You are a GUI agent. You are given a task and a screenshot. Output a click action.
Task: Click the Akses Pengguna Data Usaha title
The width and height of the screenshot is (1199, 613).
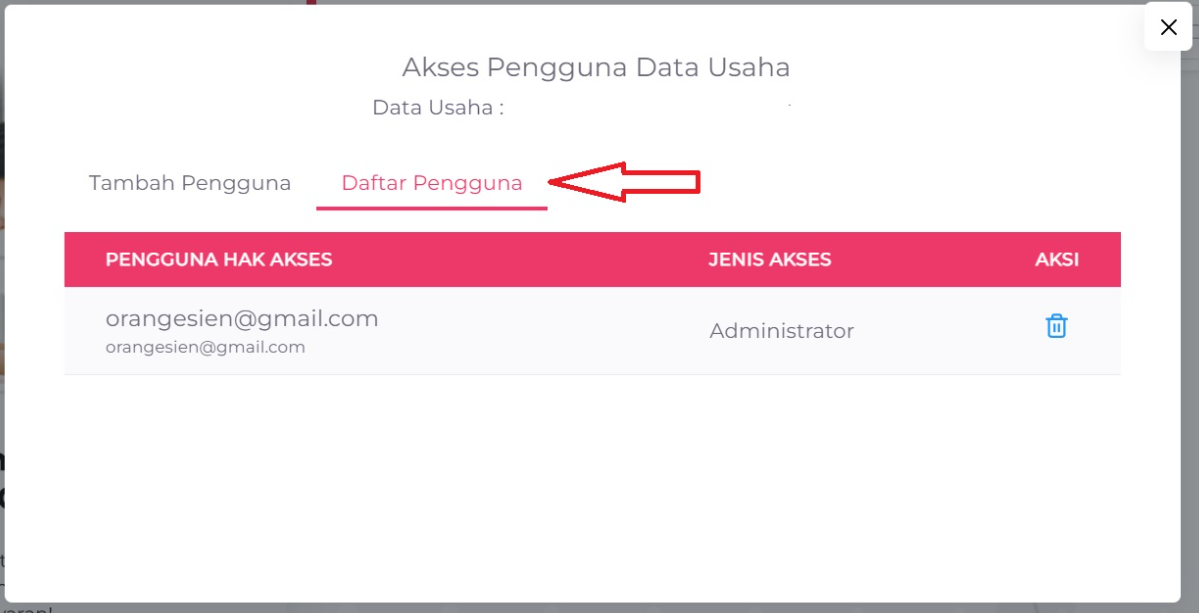point(596,67)
